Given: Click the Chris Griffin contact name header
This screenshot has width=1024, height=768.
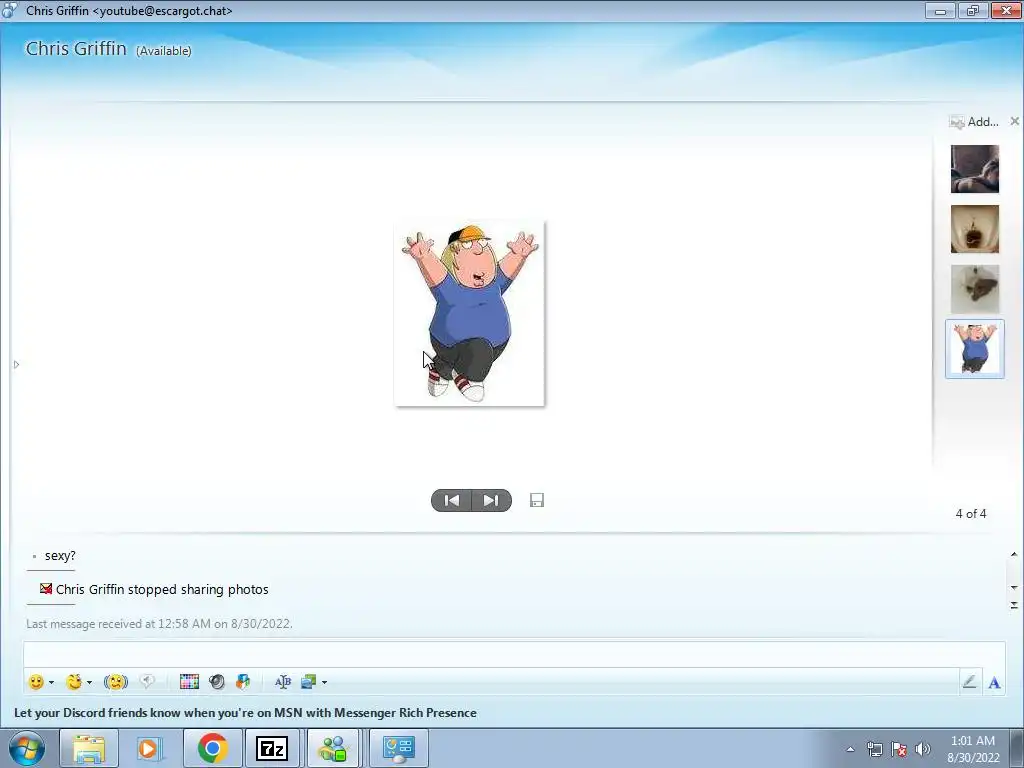Looking at the screenshot, I should [76, 48].
